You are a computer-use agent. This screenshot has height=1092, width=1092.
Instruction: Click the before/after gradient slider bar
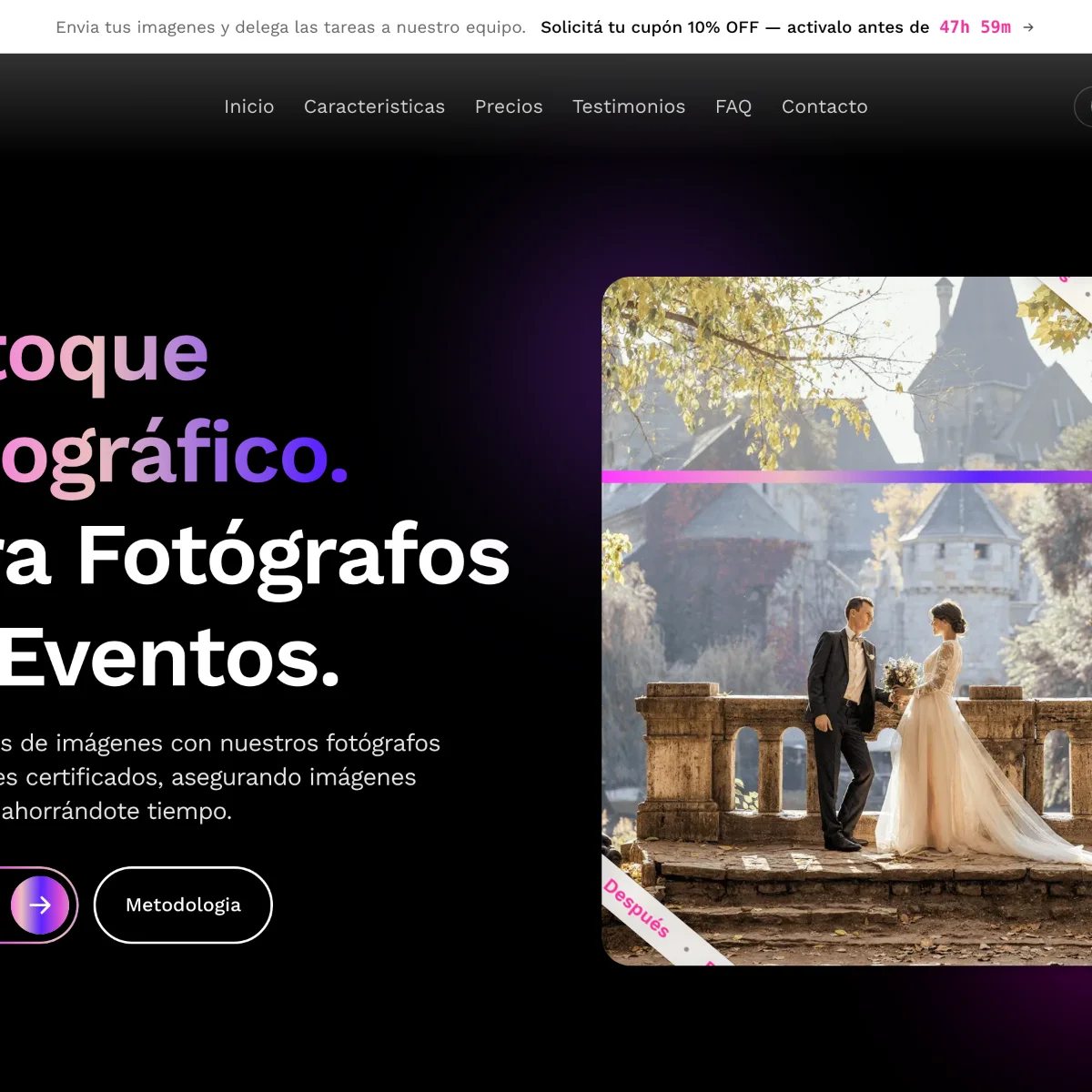coord(846,476)
